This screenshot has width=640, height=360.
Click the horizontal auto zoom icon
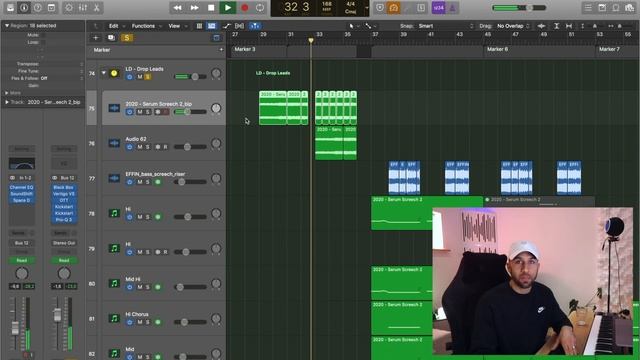569,26
